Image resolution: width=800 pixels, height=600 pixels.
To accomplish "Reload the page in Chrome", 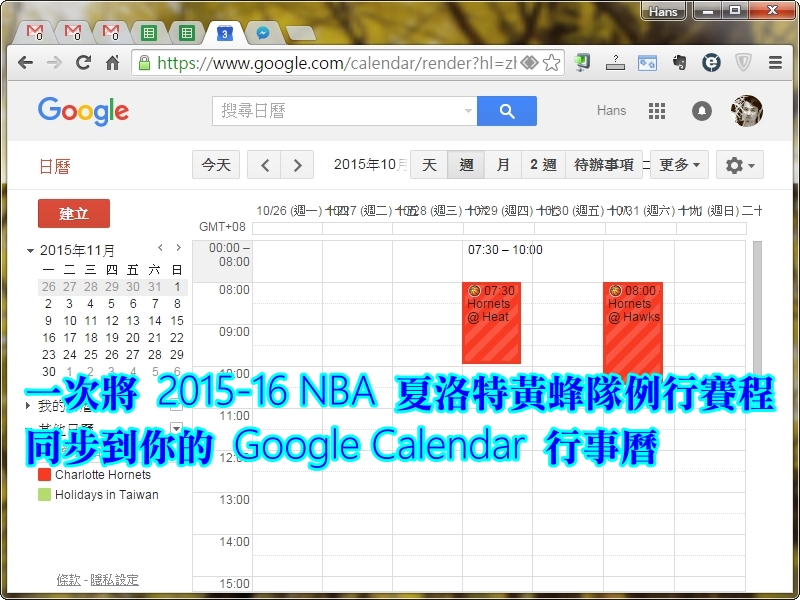I will [x=84, y=62].
